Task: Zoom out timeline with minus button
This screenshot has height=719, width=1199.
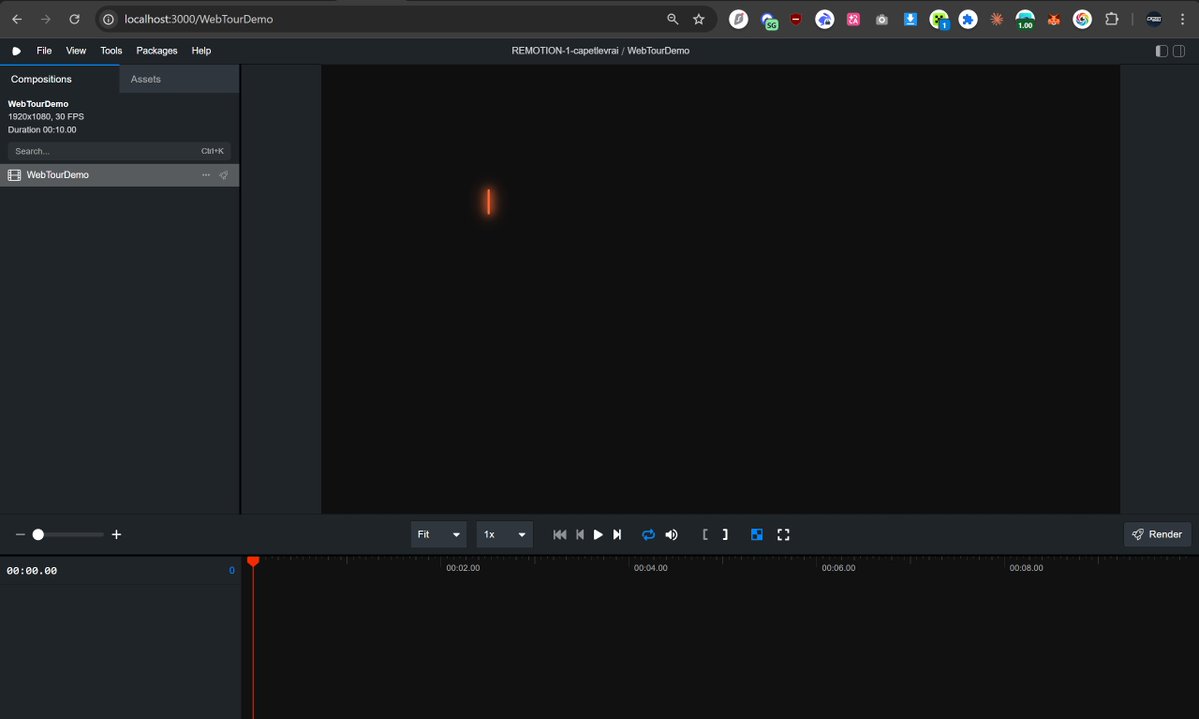Action: pos(20,535)
